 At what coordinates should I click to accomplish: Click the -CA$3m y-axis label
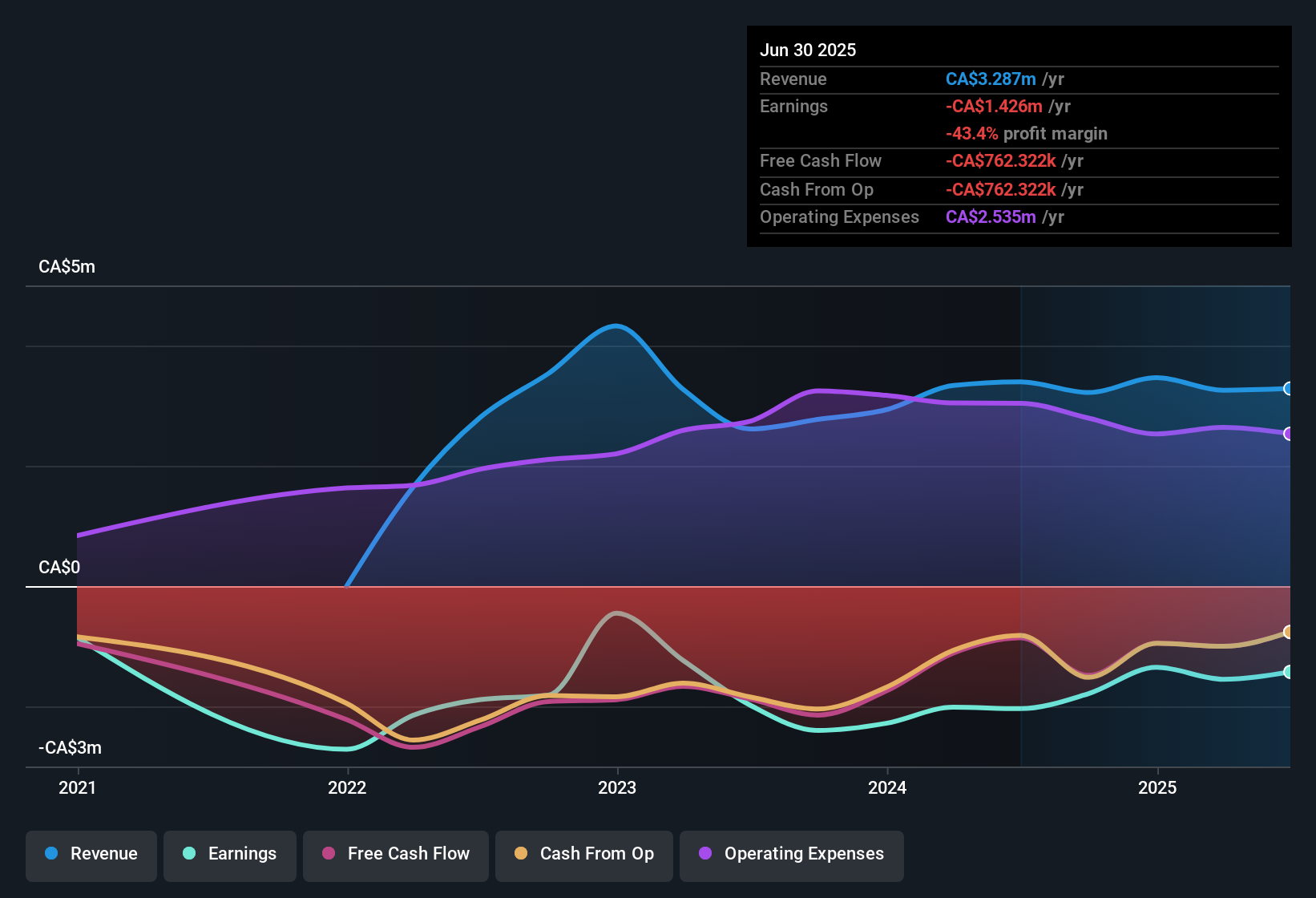70,748
